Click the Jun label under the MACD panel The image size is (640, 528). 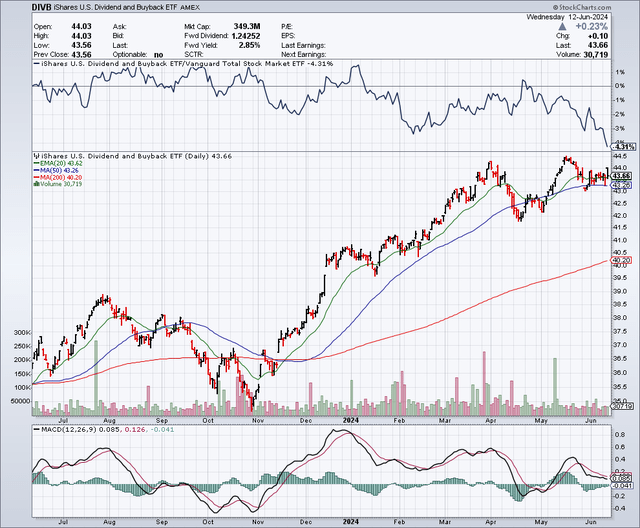(x=590, y=522)
